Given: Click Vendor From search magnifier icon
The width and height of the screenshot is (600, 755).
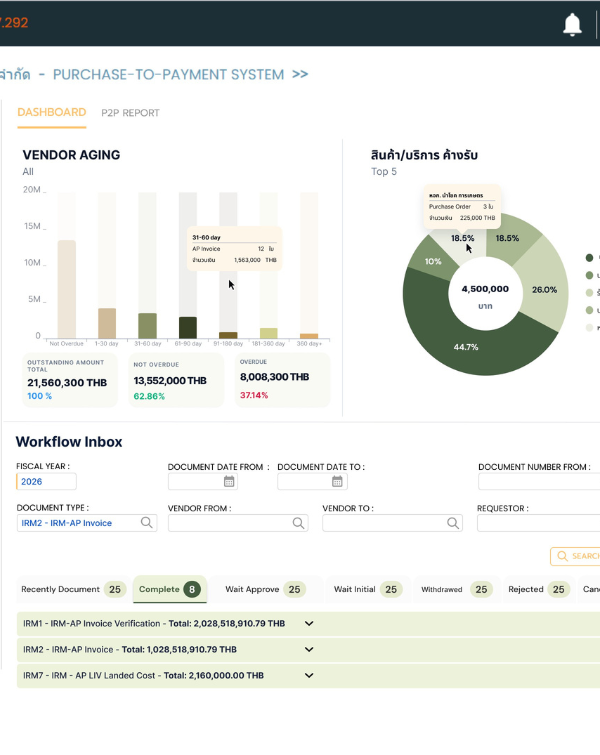Looking at the screenshot, I should point(298,523).
